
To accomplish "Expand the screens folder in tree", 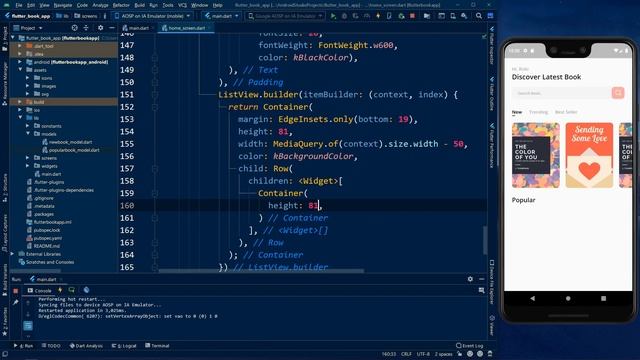I will tap(28, 158).
